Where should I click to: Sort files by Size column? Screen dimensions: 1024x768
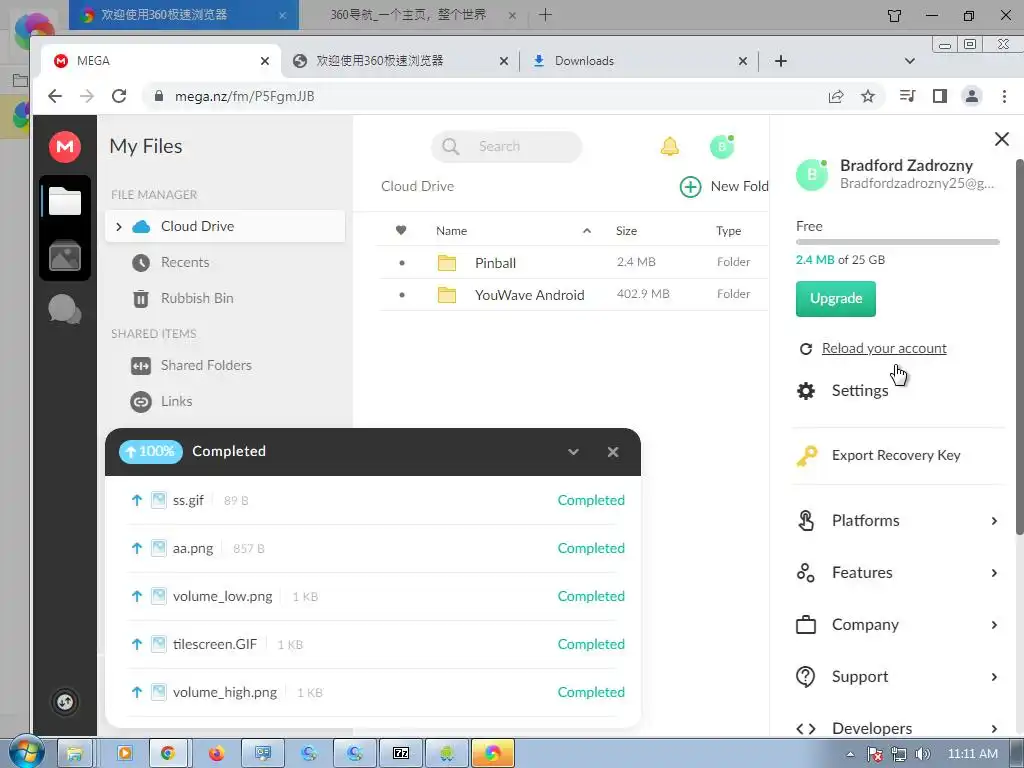626,231
